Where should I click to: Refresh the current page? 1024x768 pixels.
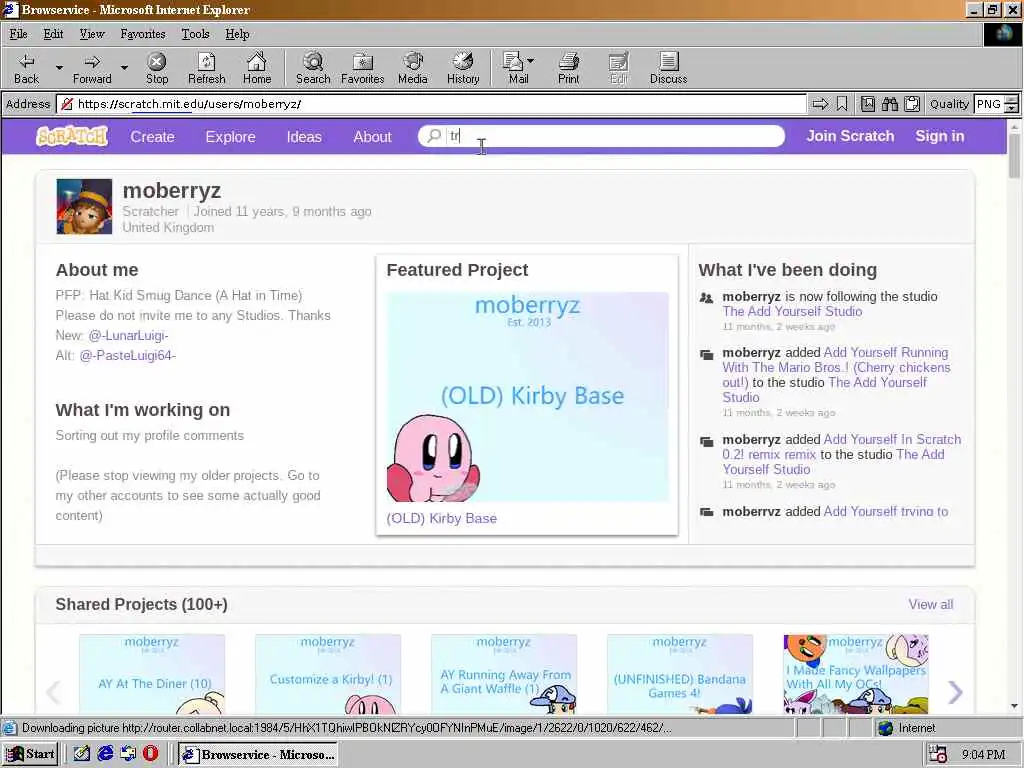coord(206,69)
